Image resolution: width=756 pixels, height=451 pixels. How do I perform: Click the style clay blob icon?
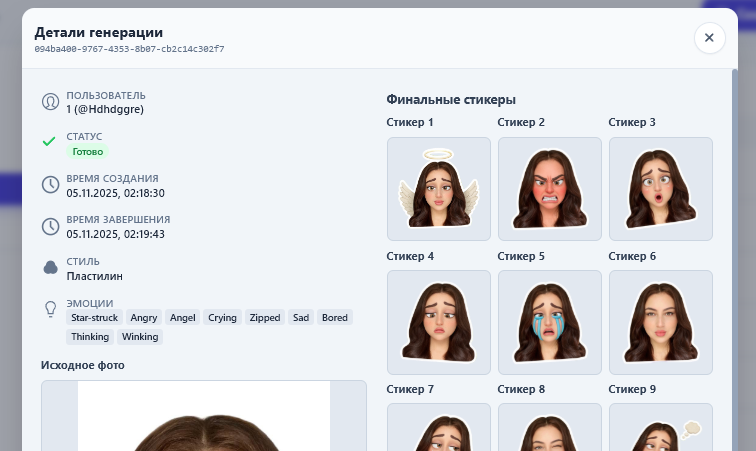(51, 268)
